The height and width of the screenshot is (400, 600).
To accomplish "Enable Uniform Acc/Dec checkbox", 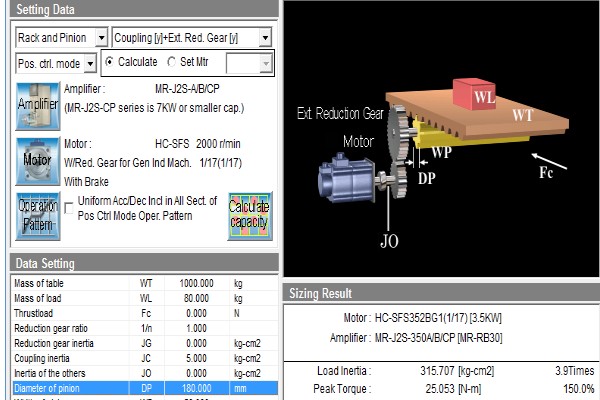I will pyautogui.click(x=69, y=201).
